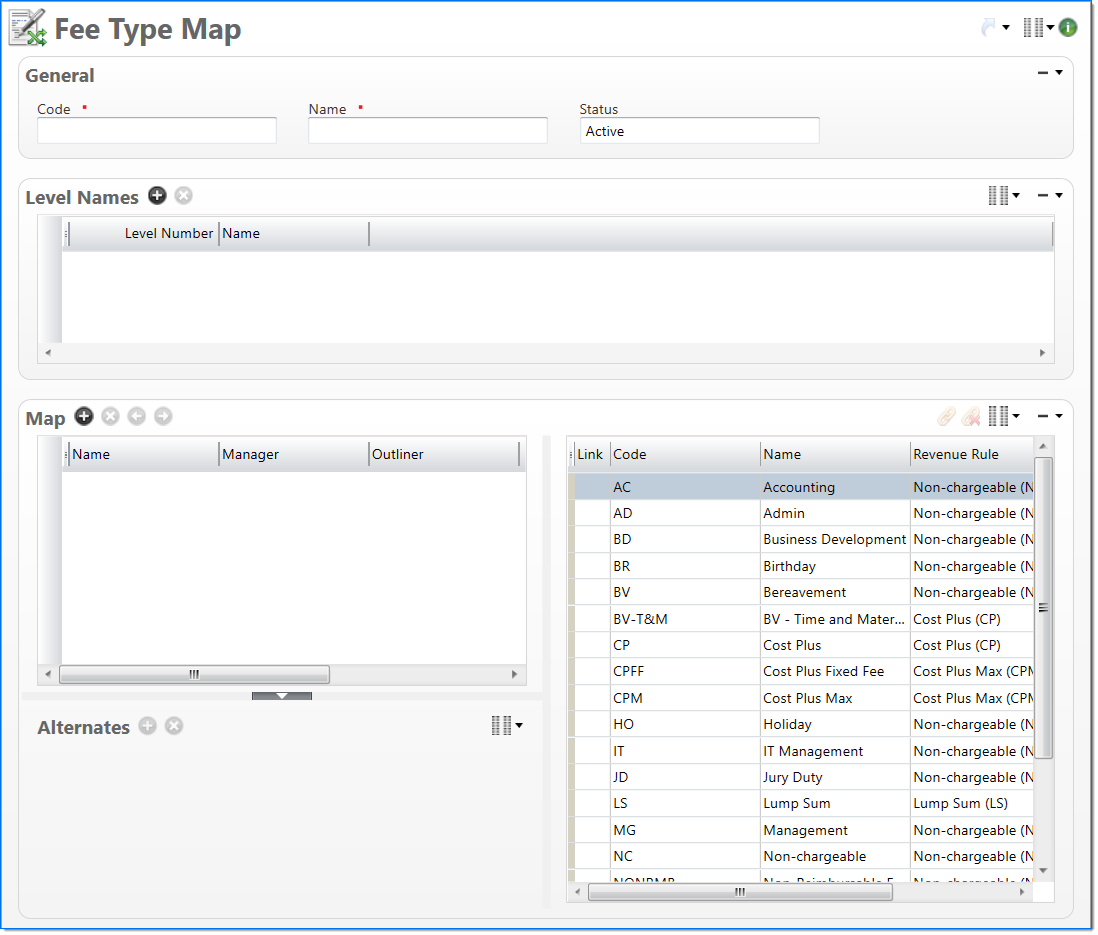Collapse the General section

[x=1043, y=73]
